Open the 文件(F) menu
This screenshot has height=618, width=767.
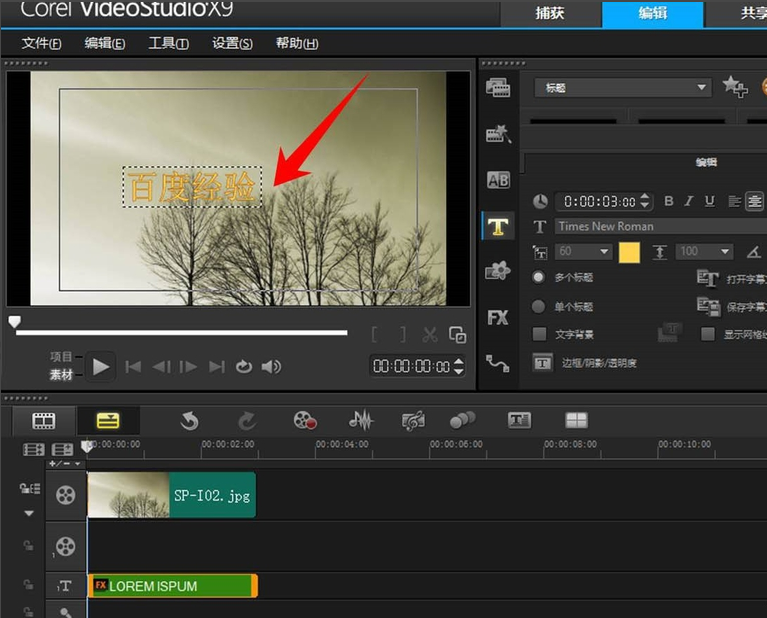42,44
